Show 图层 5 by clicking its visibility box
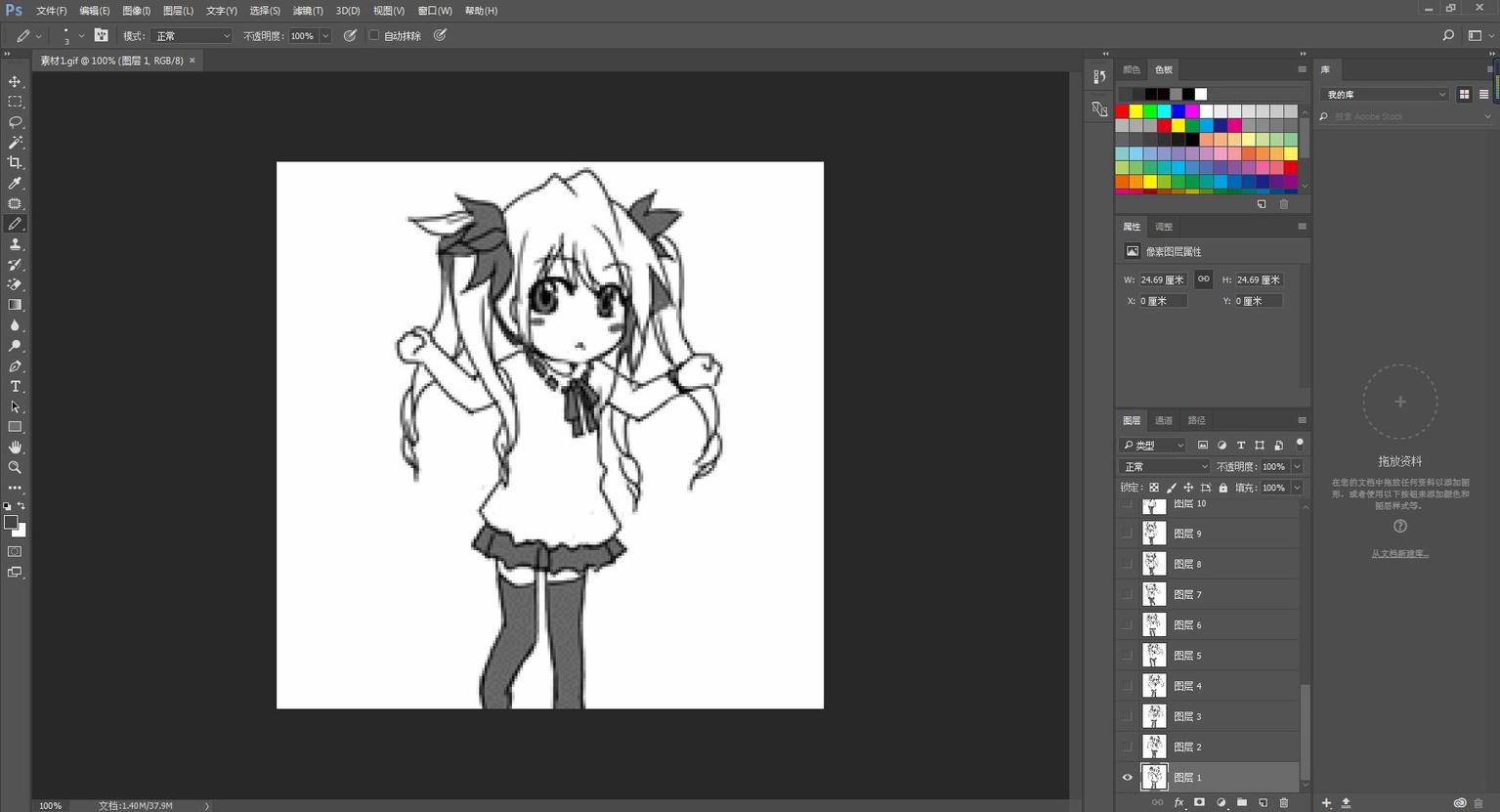The width and height of the screenshot is (1500, 812). coord(1127,656)
